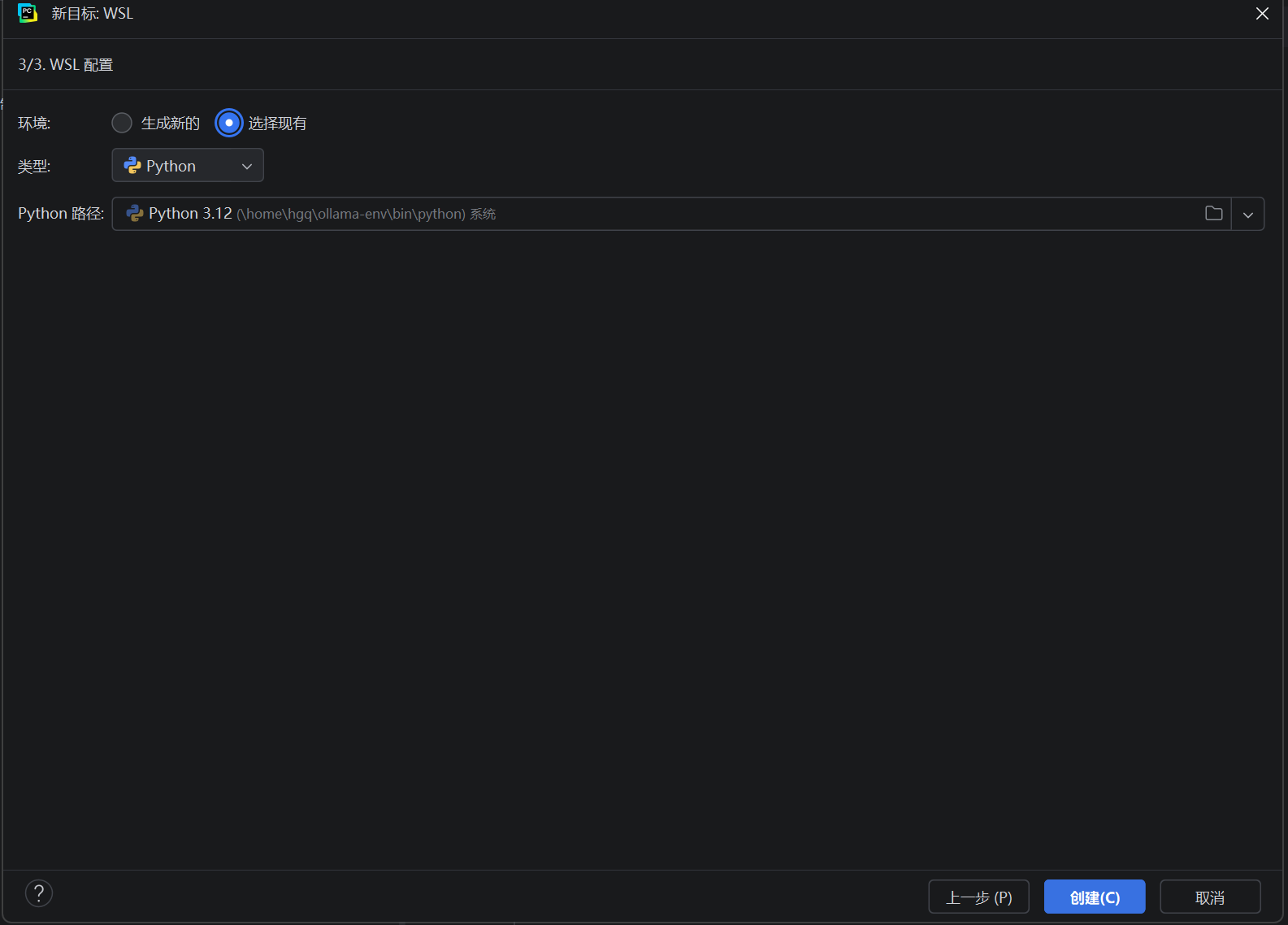Expand the Python 路径 dropdown arrow
Screen dimensions: 1288x925
tap(1248, 215)
